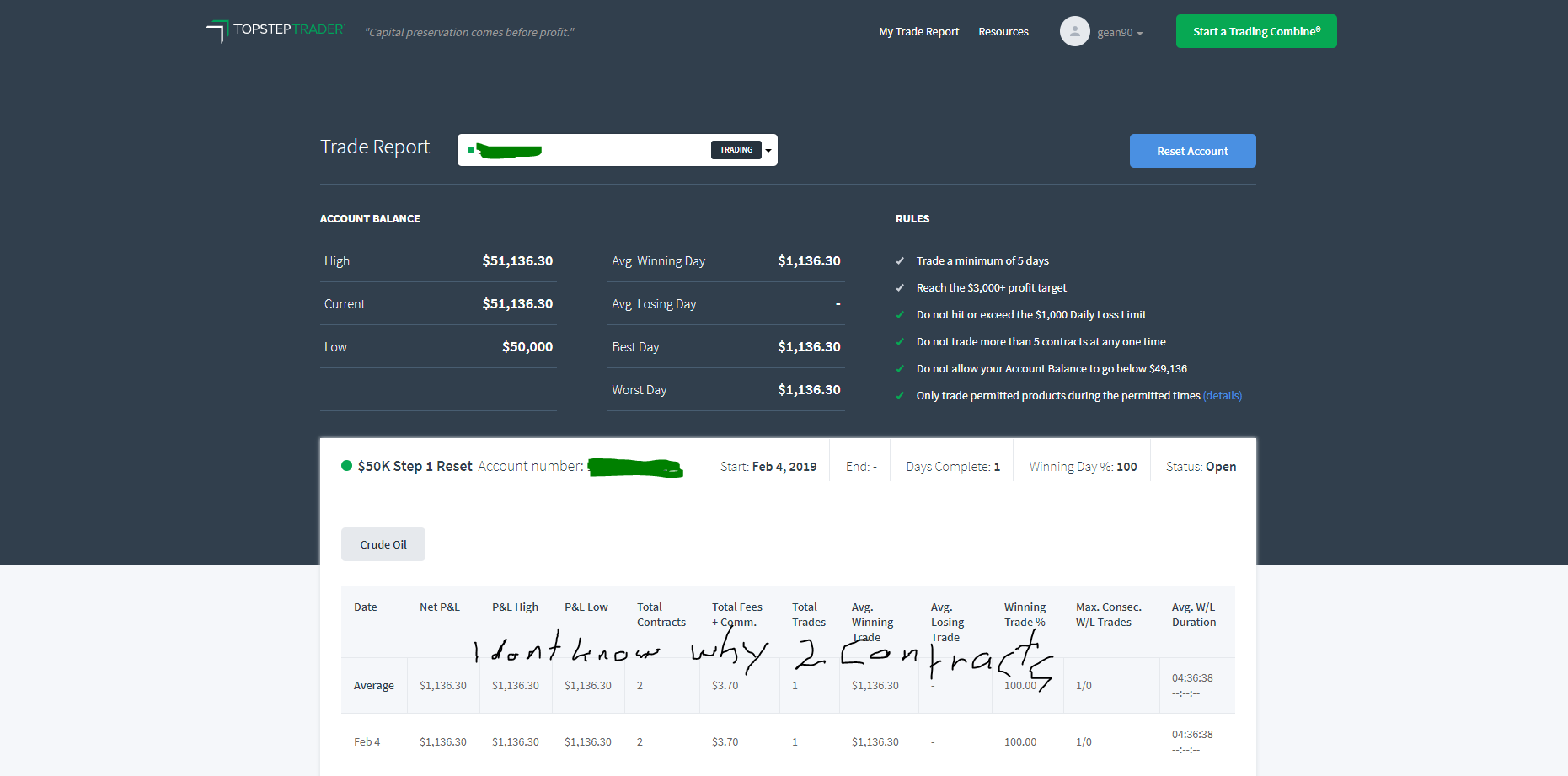Click the Feb 4 row Total Fees $3.70

click(x=725, y=742)
